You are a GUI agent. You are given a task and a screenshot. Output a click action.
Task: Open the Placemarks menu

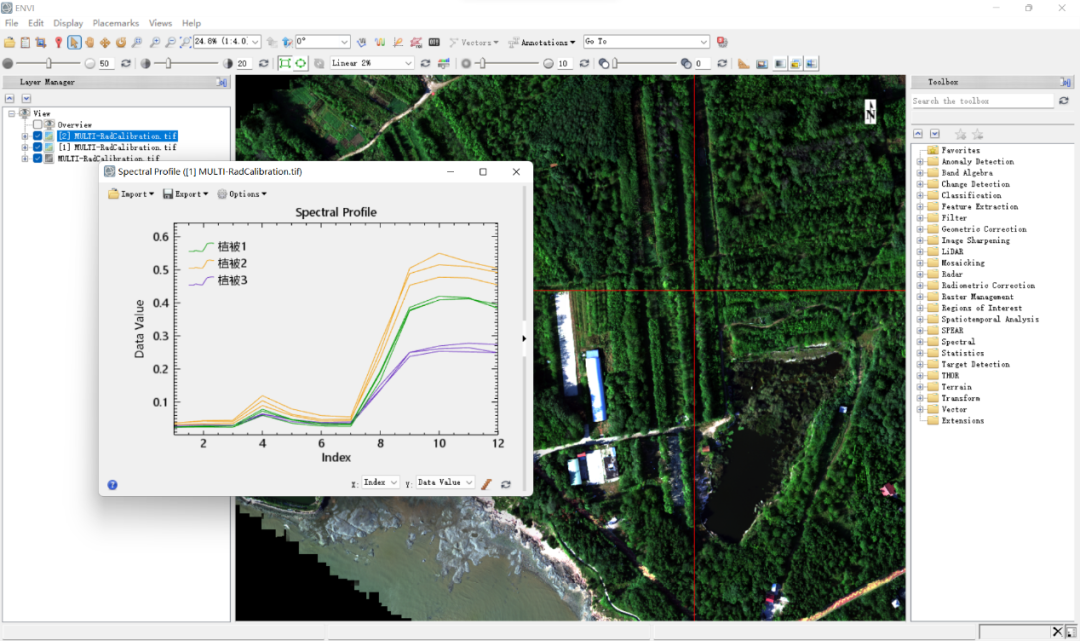(x=116, y=23)
